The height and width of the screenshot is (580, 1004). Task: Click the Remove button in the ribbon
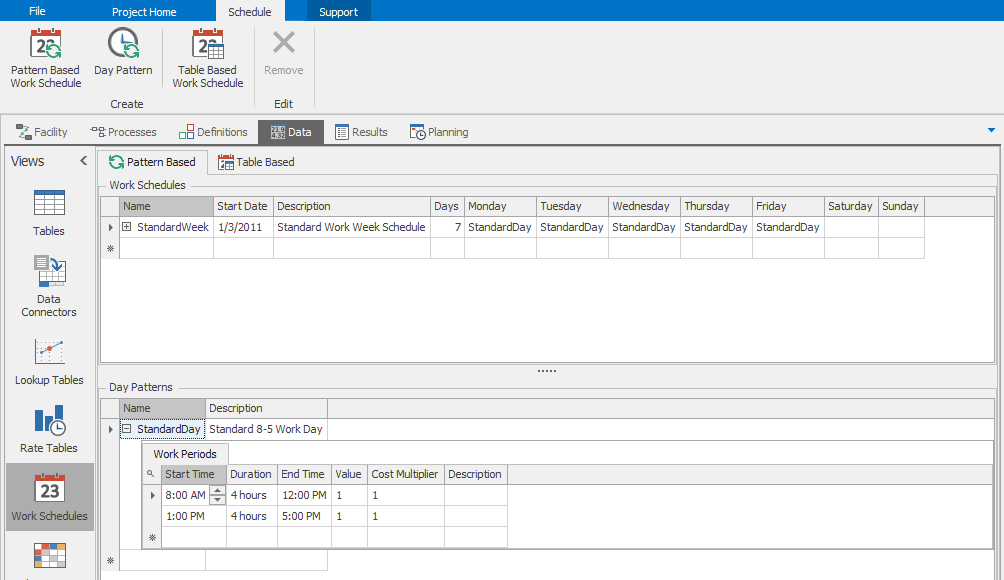[x=284, y=52]
